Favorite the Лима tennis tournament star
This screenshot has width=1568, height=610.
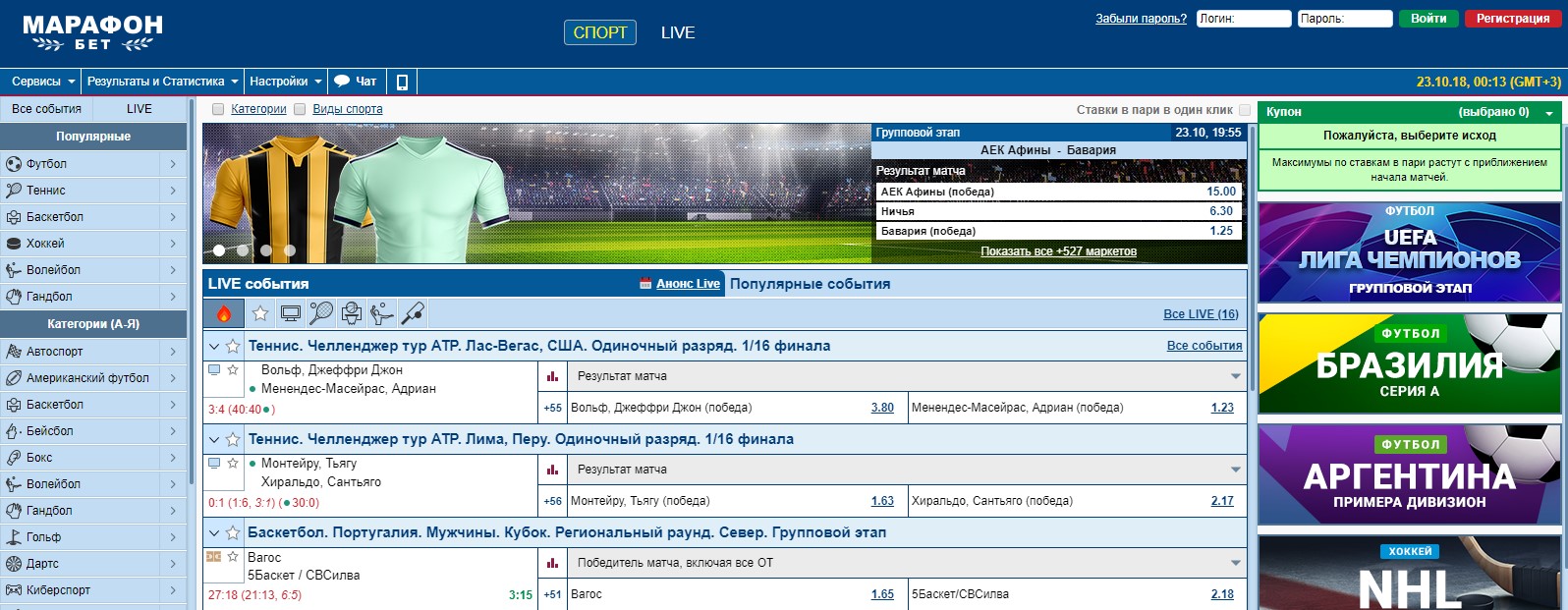233,439
